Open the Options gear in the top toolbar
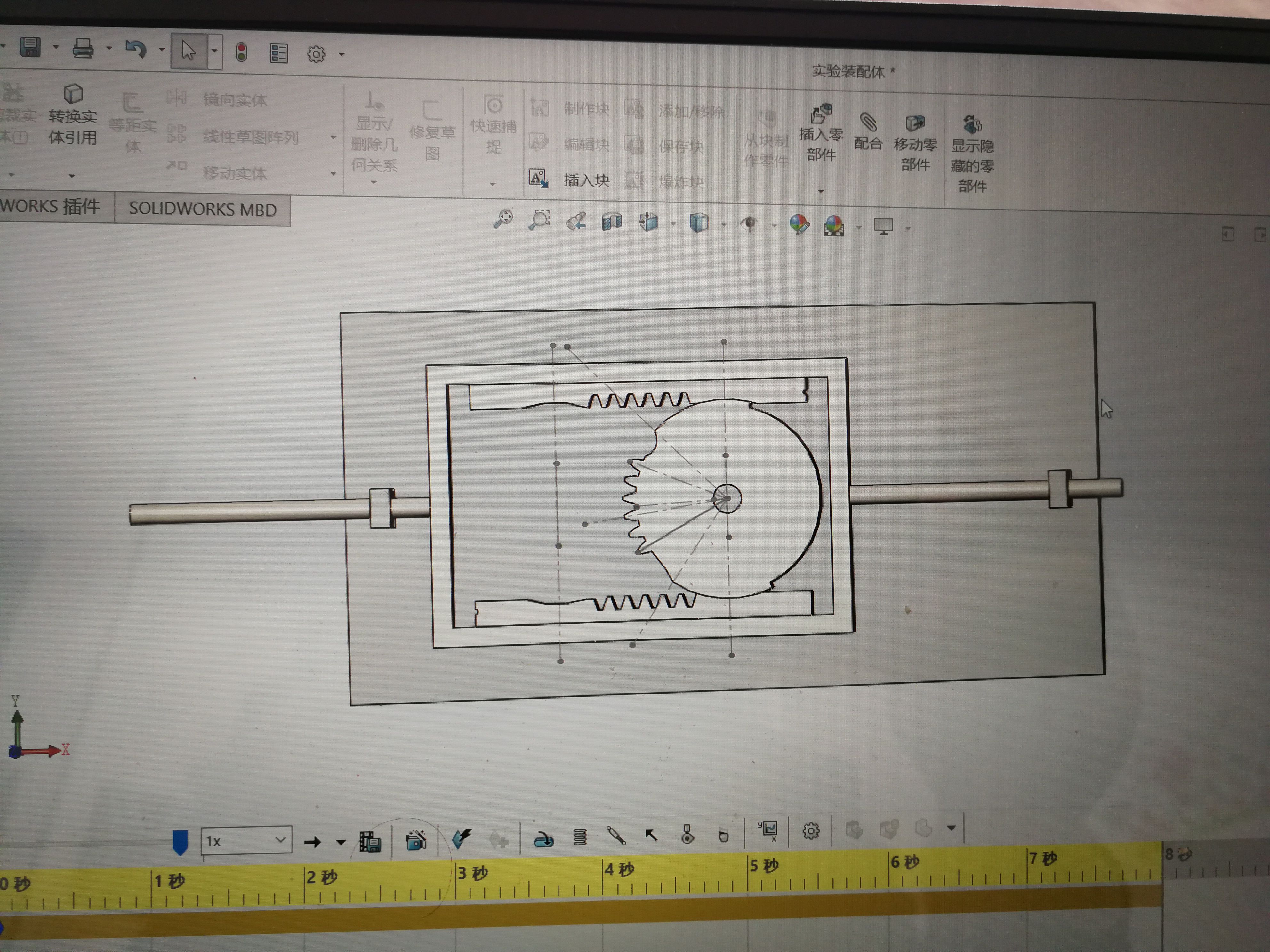The image size is (1270, 952). (x=316, y=54)
